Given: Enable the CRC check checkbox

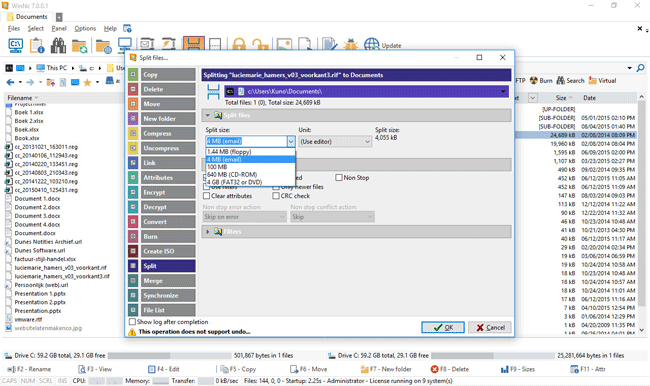Looking at the screenshot, I should click(276, 196).
